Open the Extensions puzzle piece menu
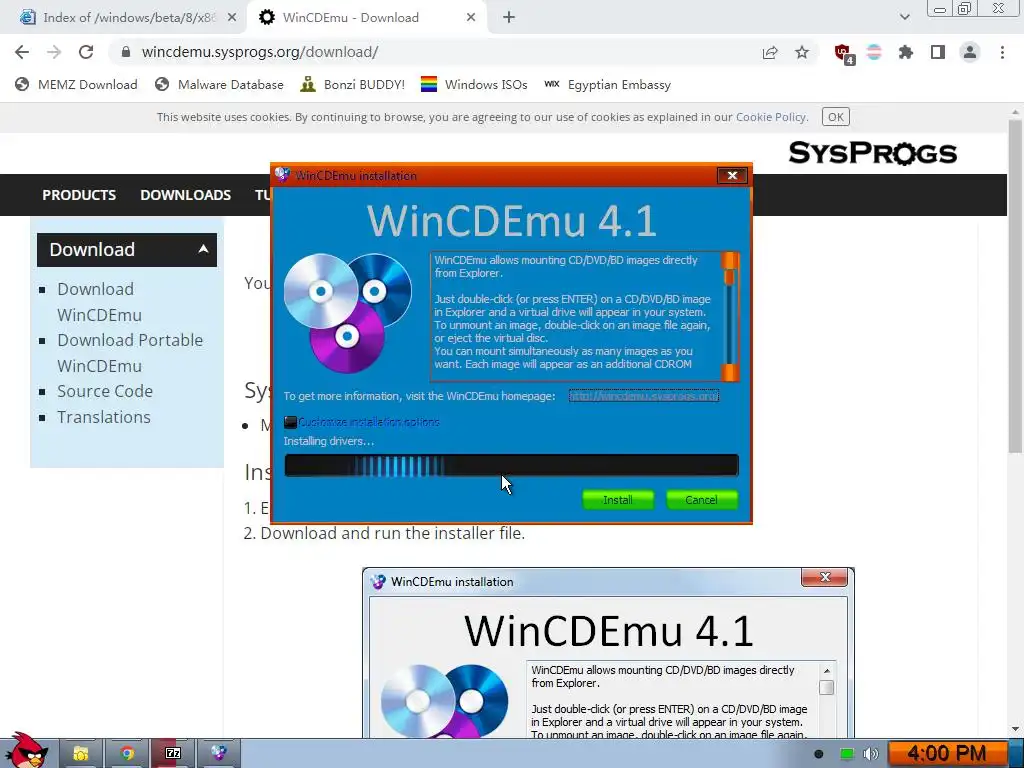This screenshot has width=1024, height=768. pos(905,53)
